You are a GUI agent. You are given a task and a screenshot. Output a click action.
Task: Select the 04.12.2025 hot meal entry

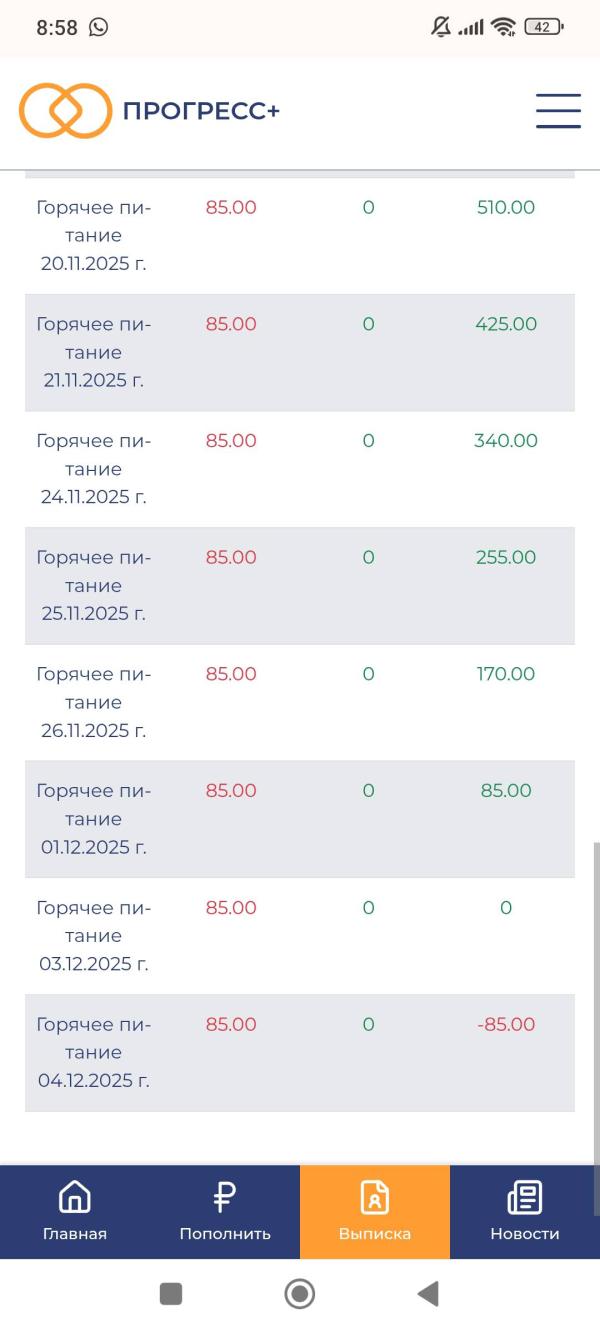pyautogui.click(x=94, y=1052)
